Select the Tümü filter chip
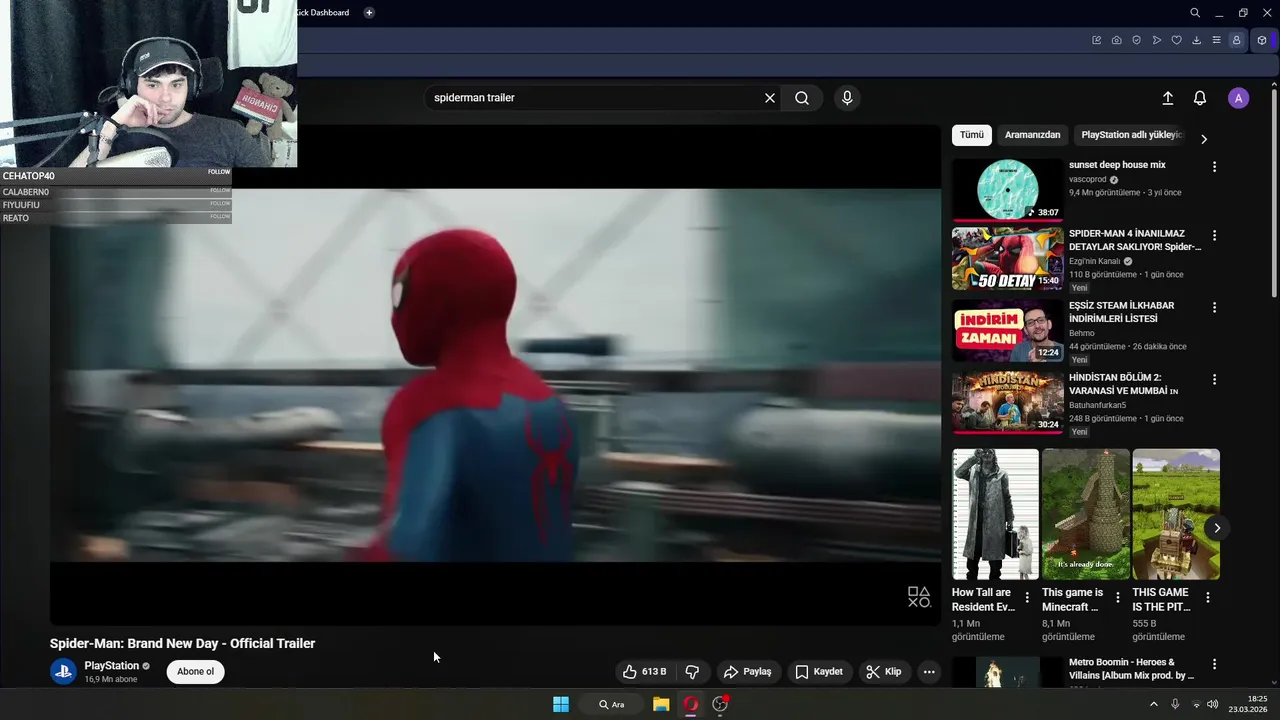The image size is (1280, 720). click(x=972, y=135)
